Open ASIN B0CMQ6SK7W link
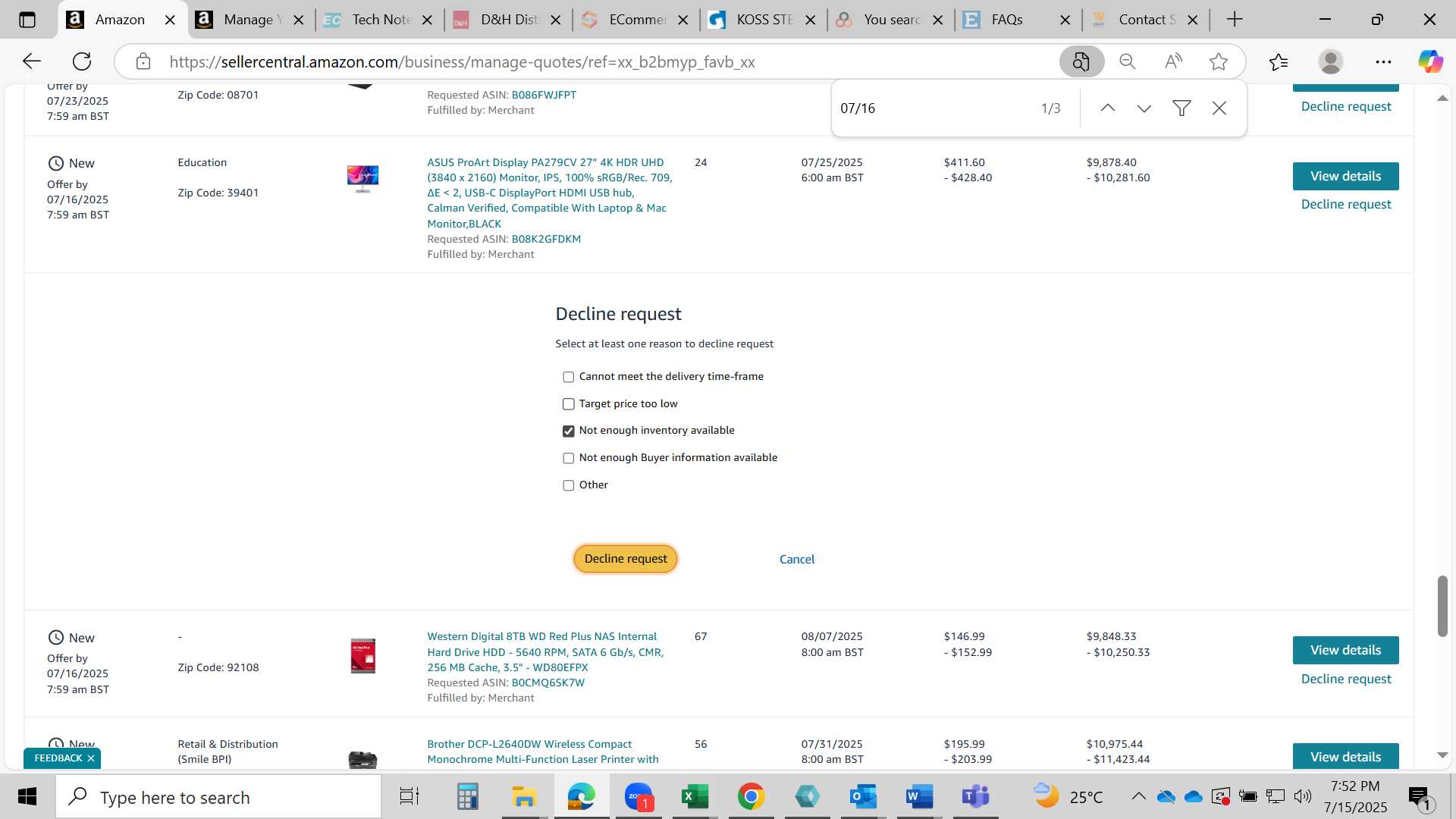Image resolution: width=1456 pixels, height=819 pixels. (548, 682)
